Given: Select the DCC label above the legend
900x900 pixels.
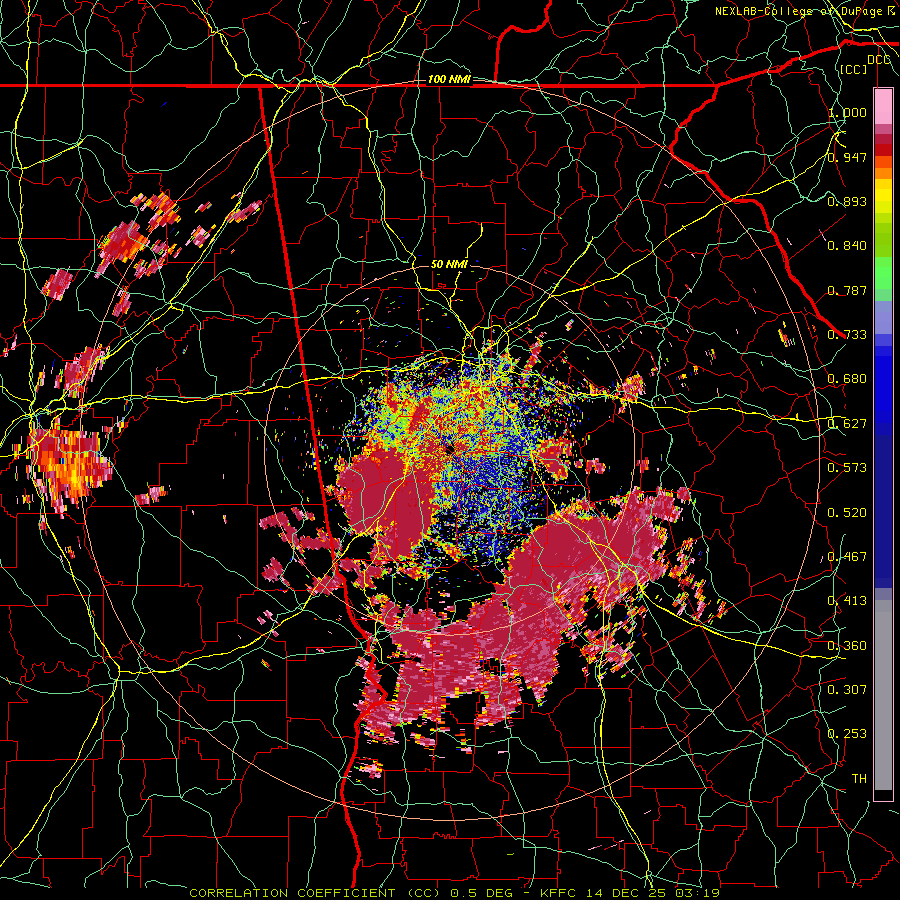Looking at the screenshot, I should point(878,60).
